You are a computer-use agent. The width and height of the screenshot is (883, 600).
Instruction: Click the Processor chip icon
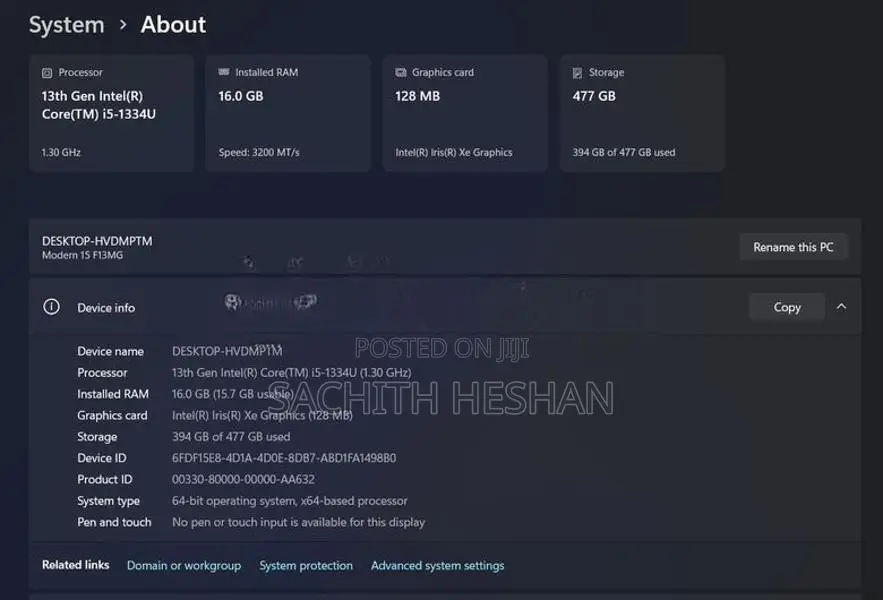(47, 73)
